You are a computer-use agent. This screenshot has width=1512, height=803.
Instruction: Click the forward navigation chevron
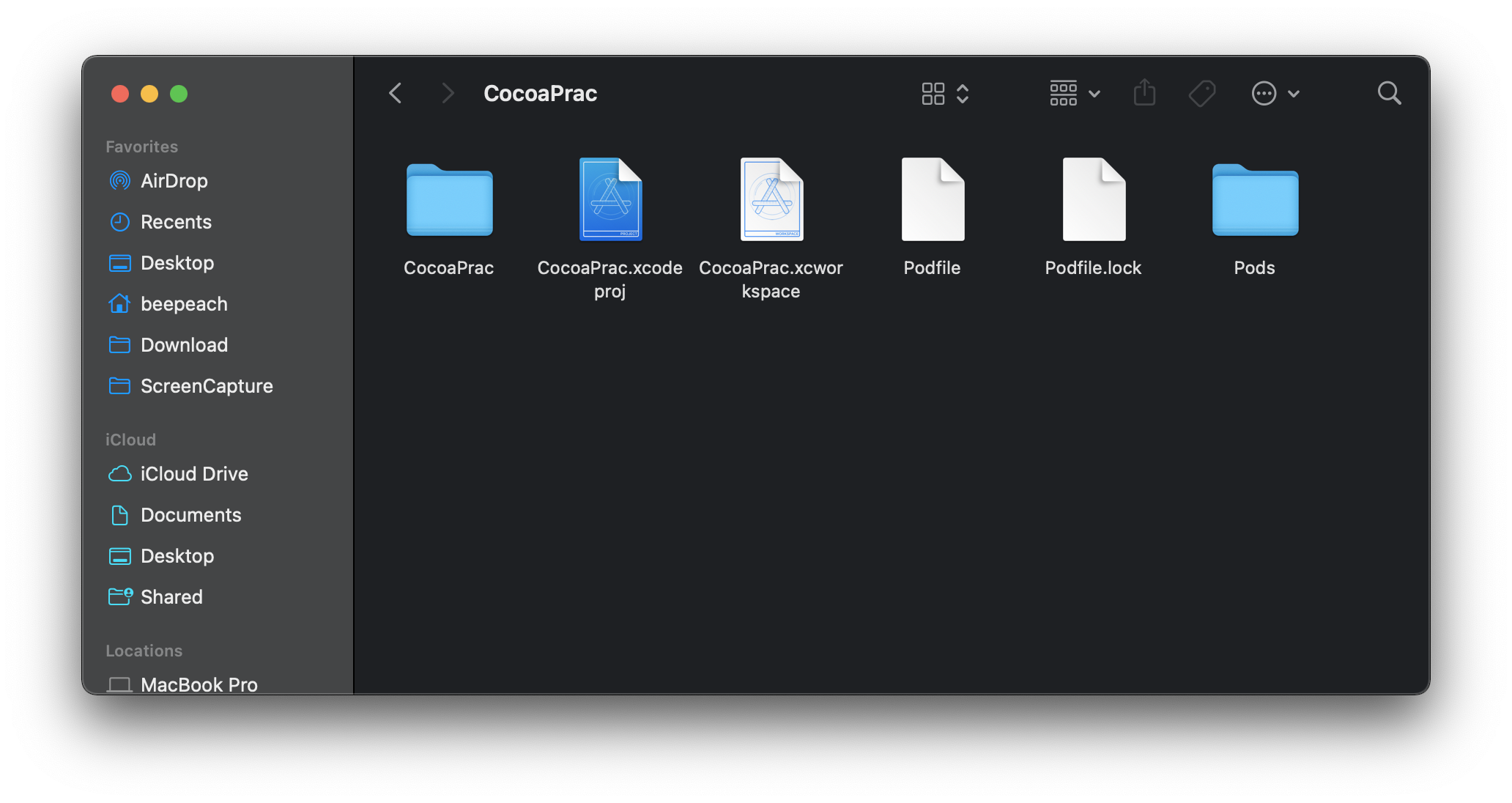tap(448, 93)
